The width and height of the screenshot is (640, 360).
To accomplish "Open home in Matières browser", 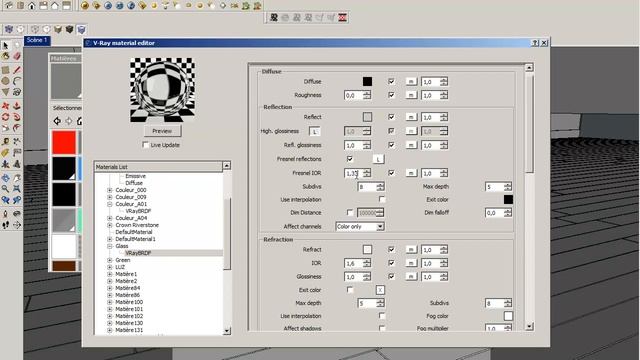I will pyautogui.click(x=80, y=121).
